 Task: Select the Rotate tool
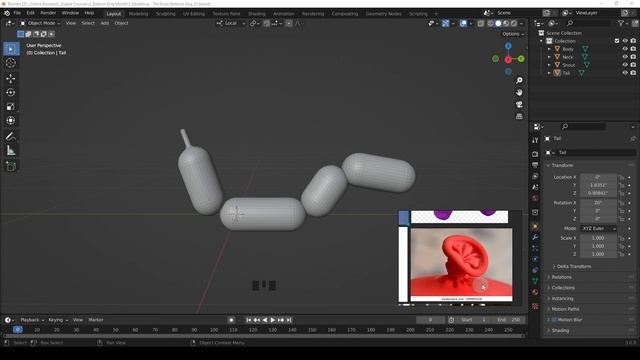coord(11,93)
